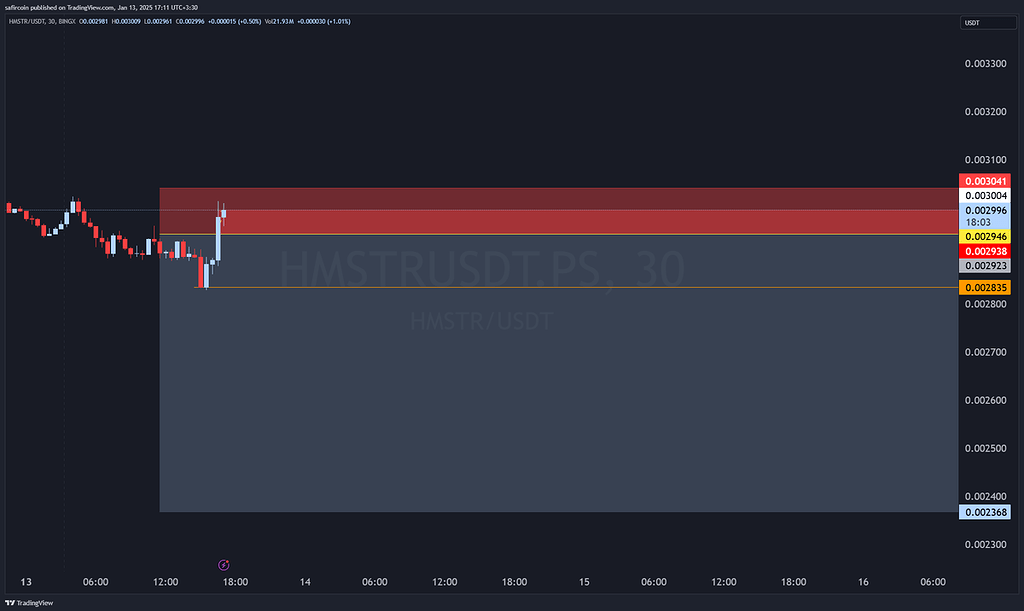Click the large gray profit target zone
This screenshot has width=1024, height=611.
click(558, 400)
